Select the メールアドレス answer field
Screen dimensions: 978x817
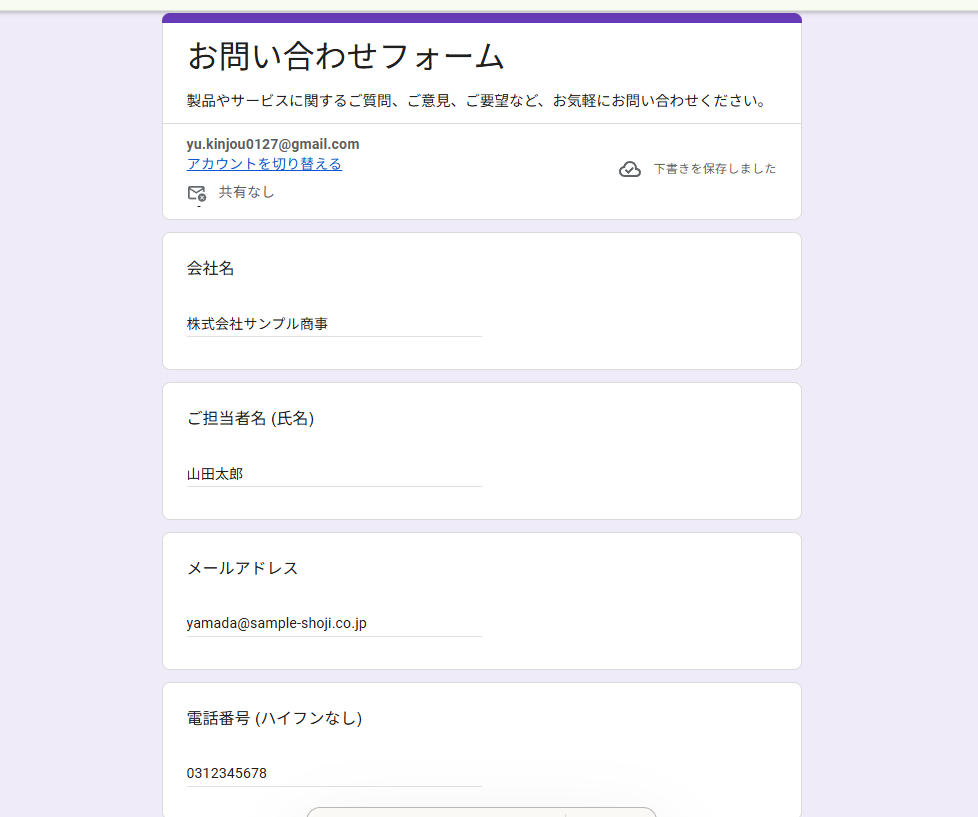334,622
